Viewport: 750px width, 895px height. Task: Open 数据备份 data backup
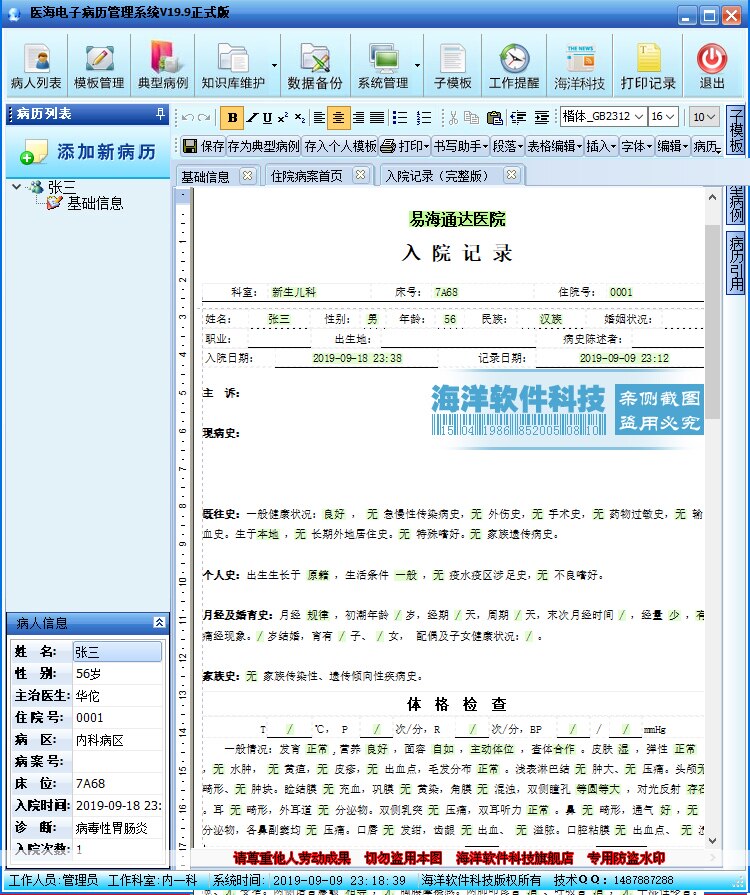[x=315, y=66]
